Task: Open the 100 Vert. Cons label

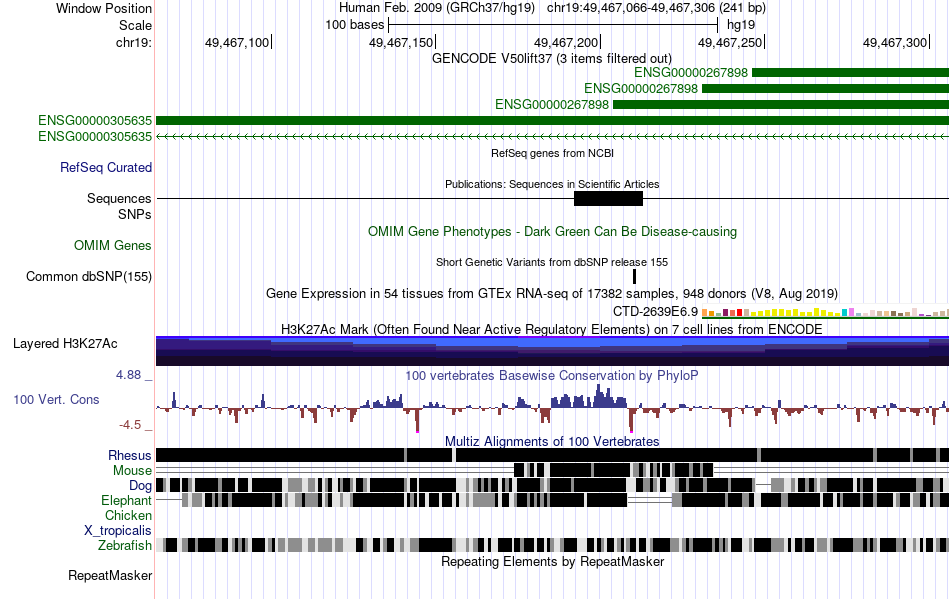Action: [x=56, y=399]
